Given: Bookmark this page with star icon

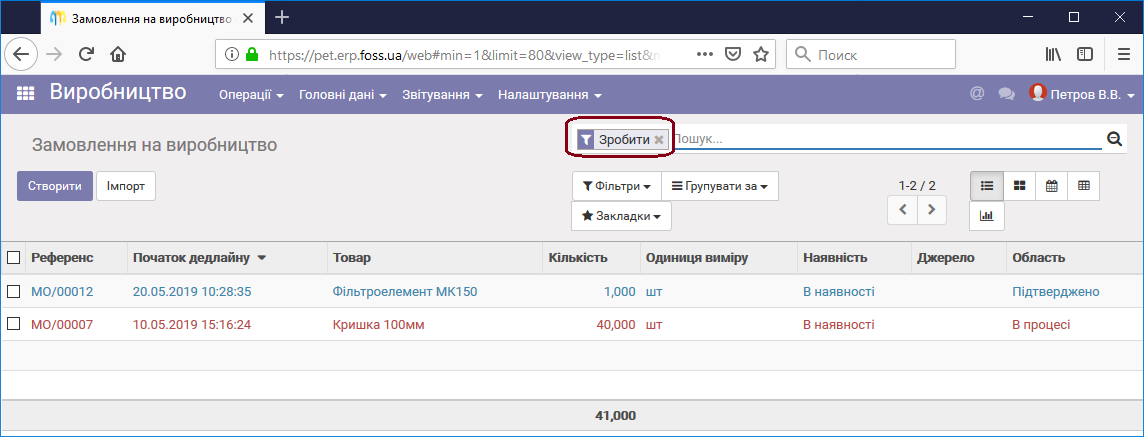Looking at the screenshot, I should coord(761,54).
